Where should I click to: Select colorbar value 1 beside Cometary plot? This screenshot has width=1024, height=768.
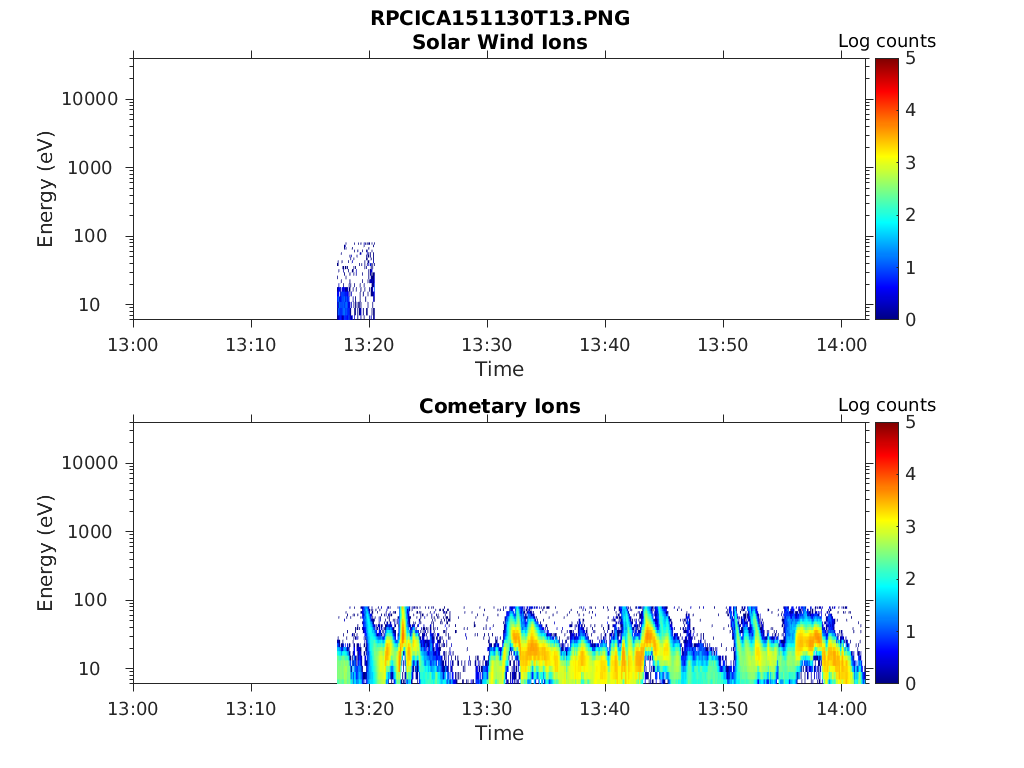coord(910,632)
